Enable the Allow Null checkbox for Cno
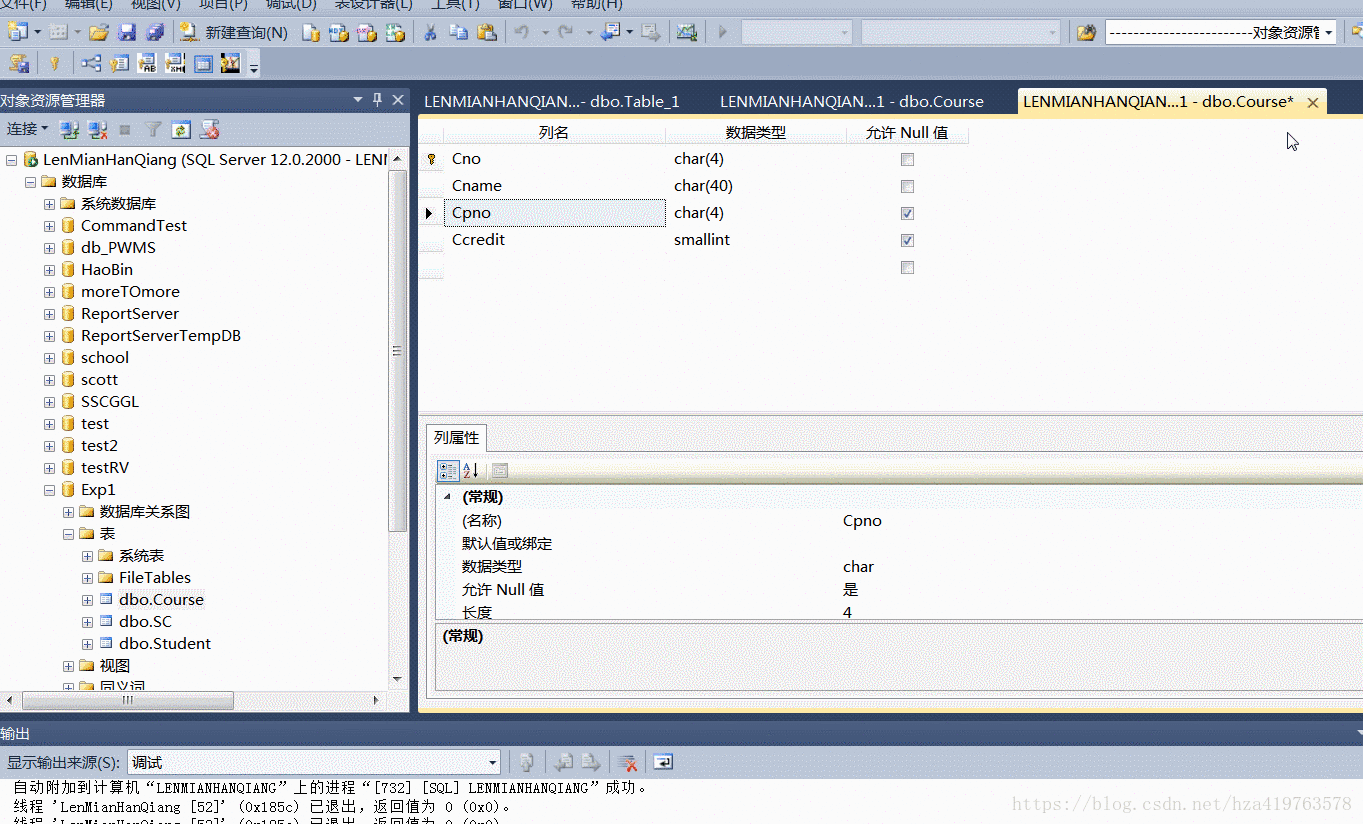This screenshot has width=1363, height=824. [907, 159]
